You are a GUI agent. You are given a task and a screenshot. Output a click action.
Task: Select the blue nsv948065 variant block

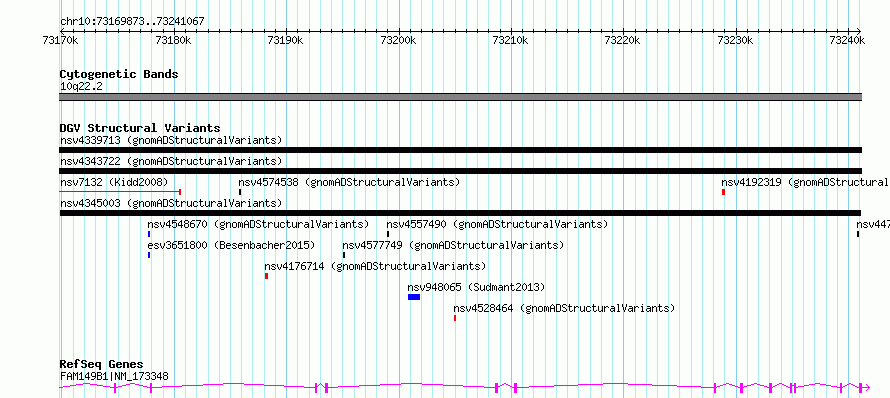pos(414,297)
